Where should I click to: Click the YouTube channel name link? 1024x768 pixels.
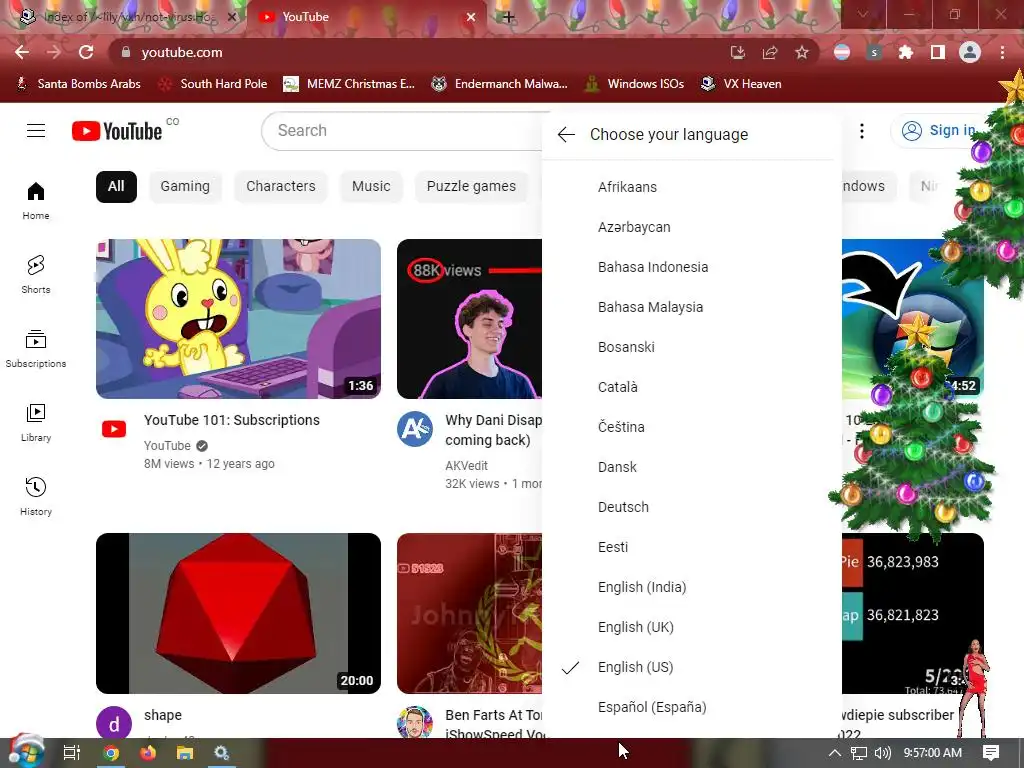(x=167, y=445)
